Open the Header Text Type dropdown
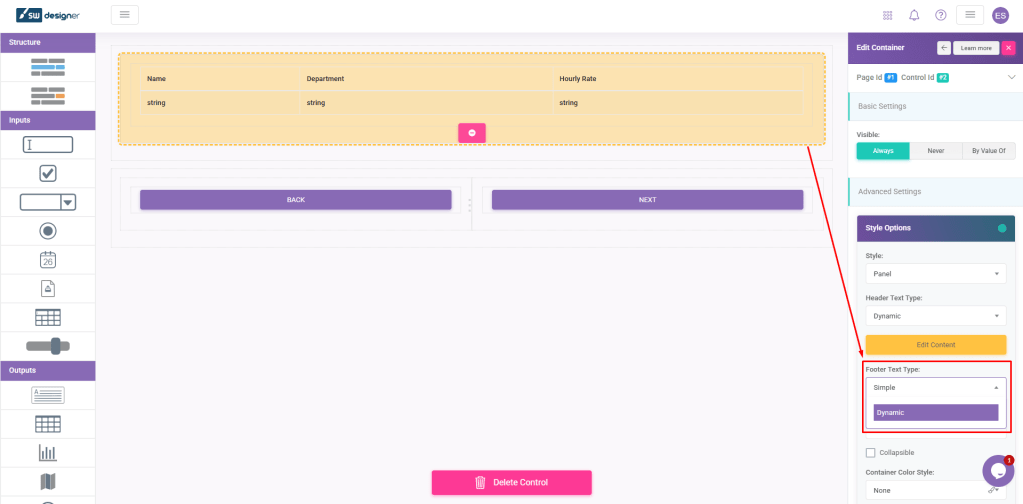 coord(935,316)
